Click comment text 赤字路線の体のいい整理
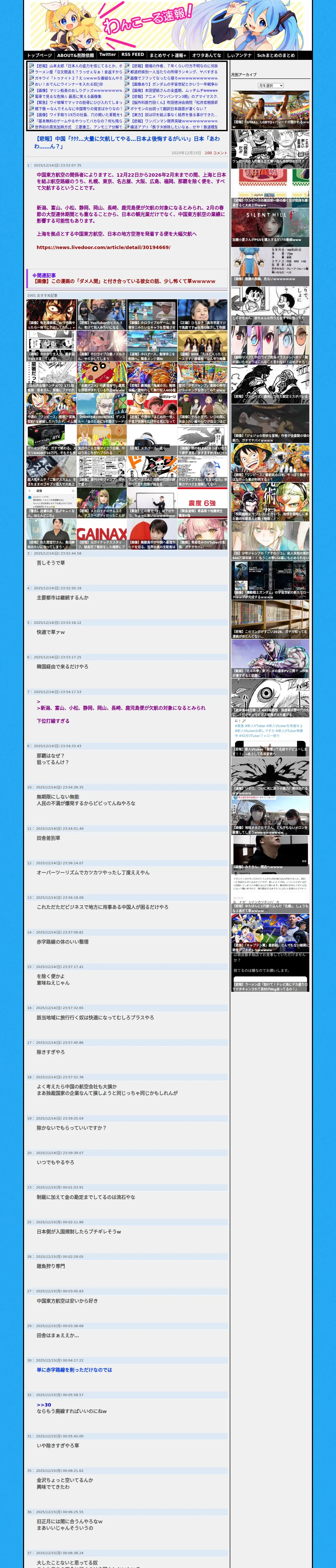 (62, 942)
